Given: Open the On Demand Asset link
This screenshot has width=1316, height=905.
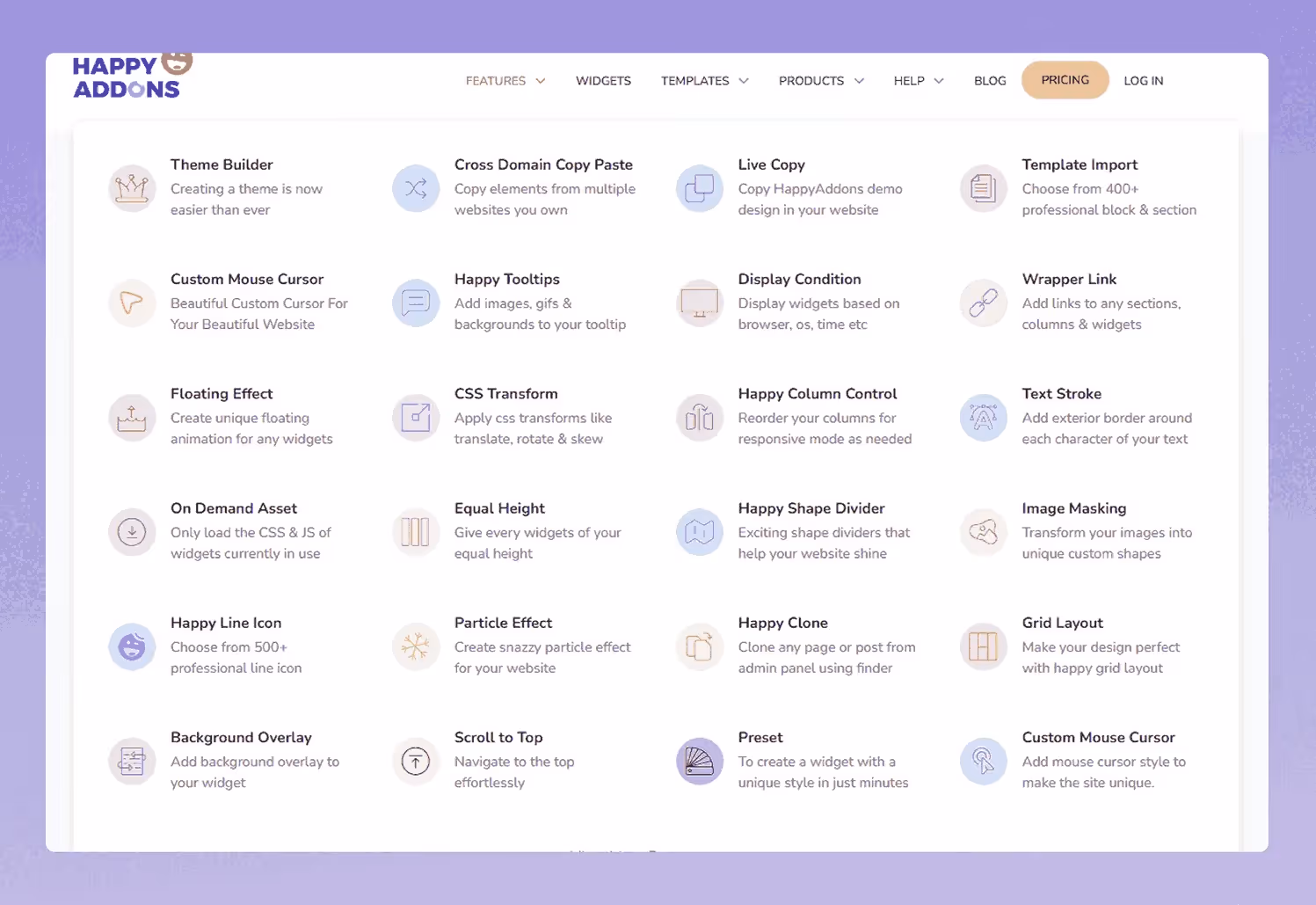Looking at the screenshot, I should [x=234, y=508].
